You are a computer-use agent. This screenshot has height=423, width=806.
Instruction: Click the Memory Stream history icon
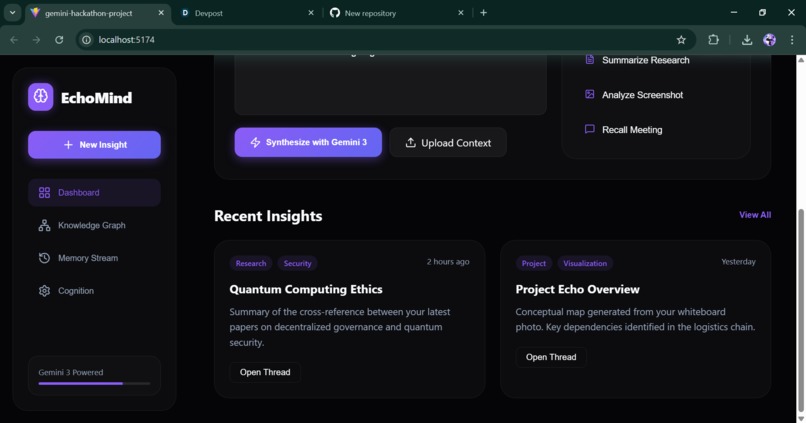coord(45,258)
